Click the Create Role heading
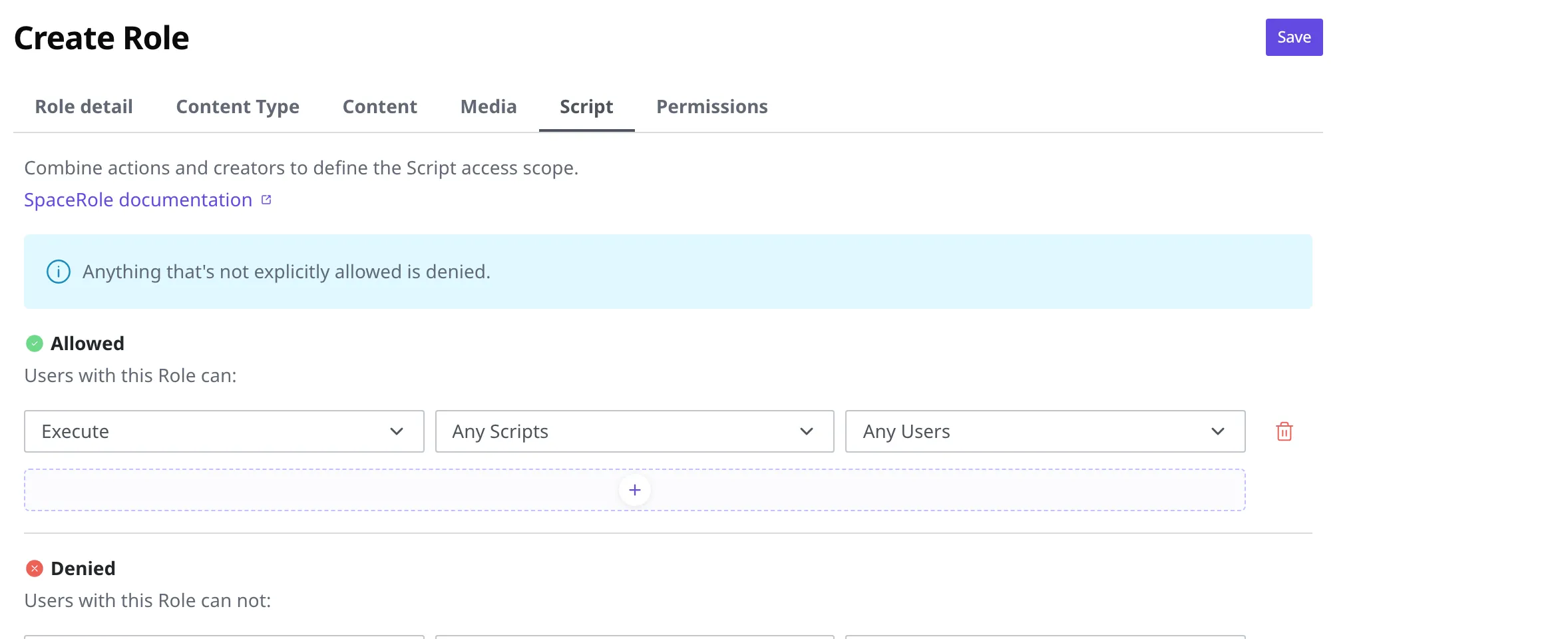 [101, 38]
